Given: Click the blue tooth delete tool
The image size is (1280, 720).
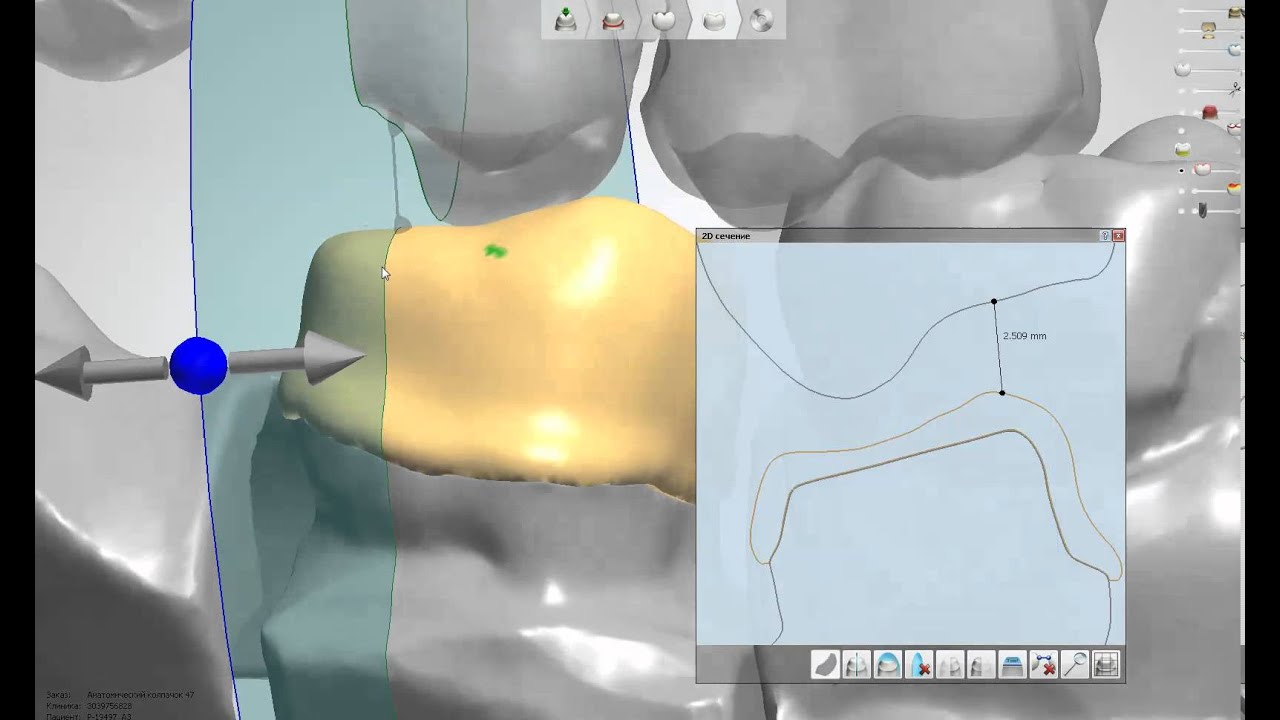Looking at the screenshot, I should [x=918, y=664].
